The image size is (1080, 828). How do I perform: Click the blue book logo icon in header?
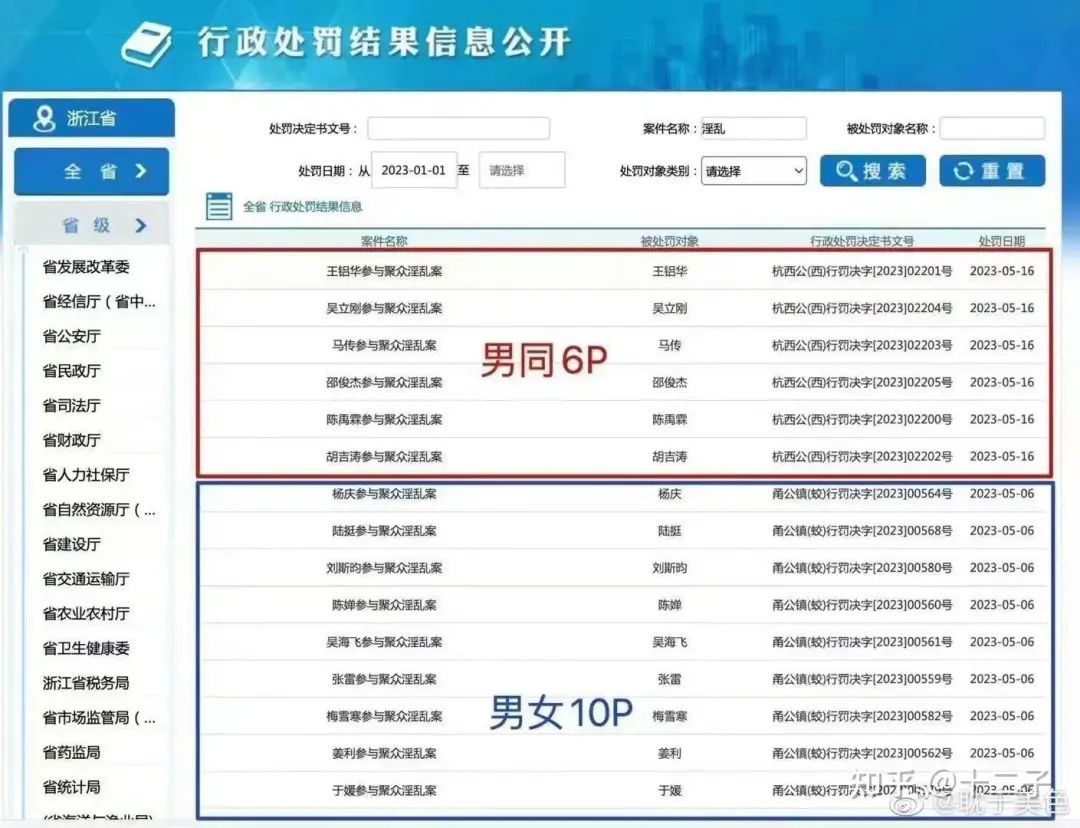146,42
